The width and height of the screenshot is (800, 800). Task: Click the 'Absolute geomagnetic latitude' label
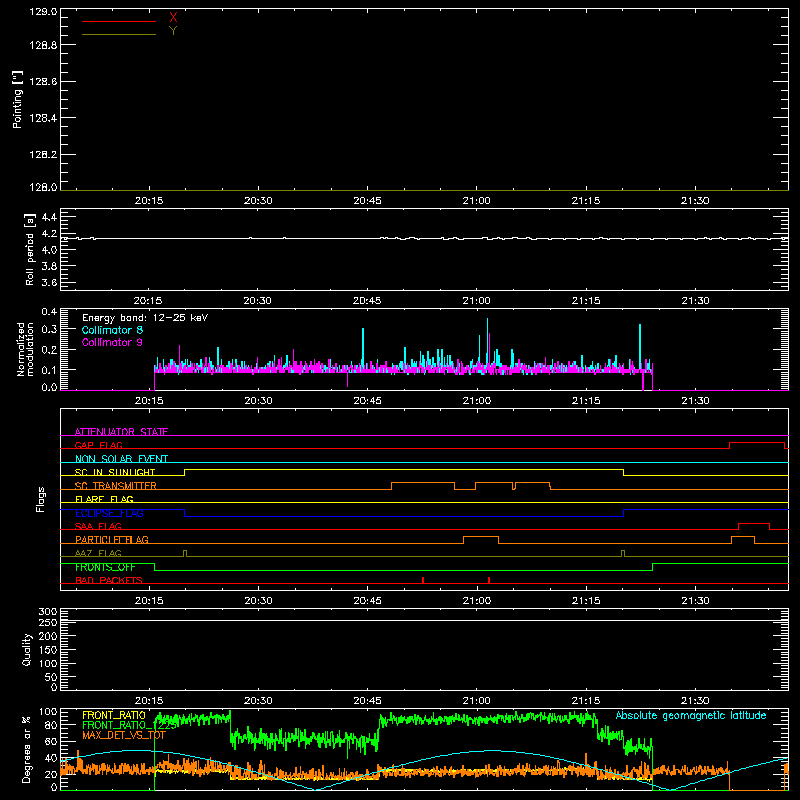(691, 715)
